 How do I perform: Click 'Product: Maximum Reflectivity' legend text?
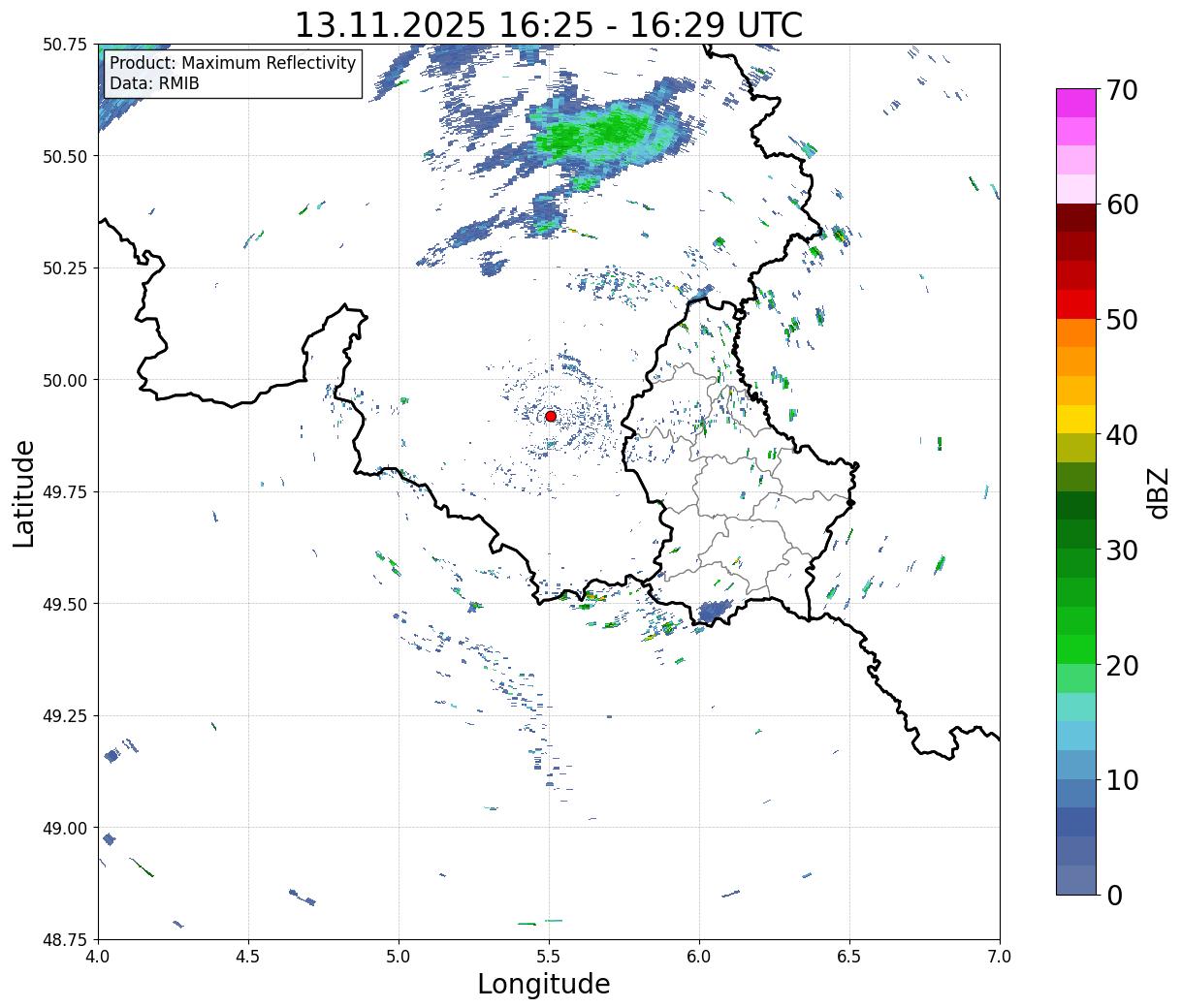coord(233,63)
